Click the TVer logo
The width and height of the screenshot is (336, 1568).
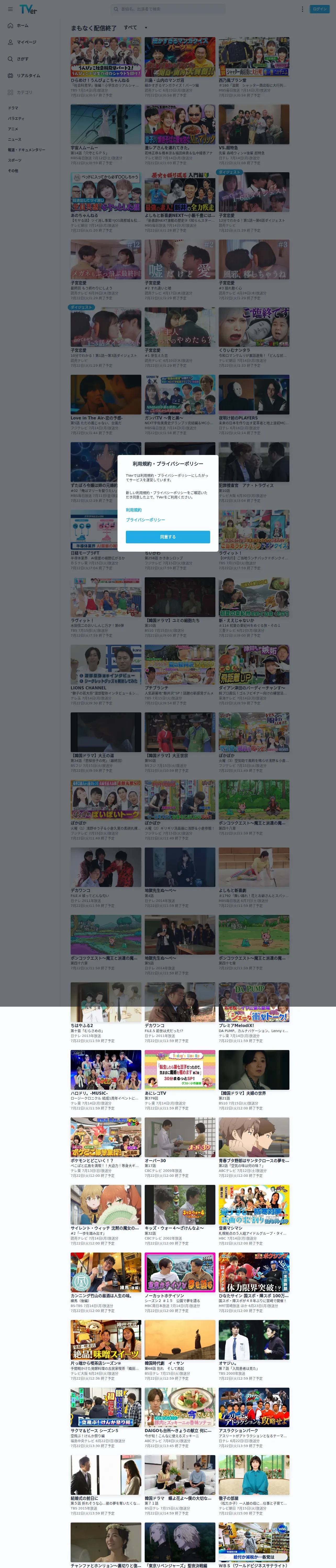pos(28,9)
